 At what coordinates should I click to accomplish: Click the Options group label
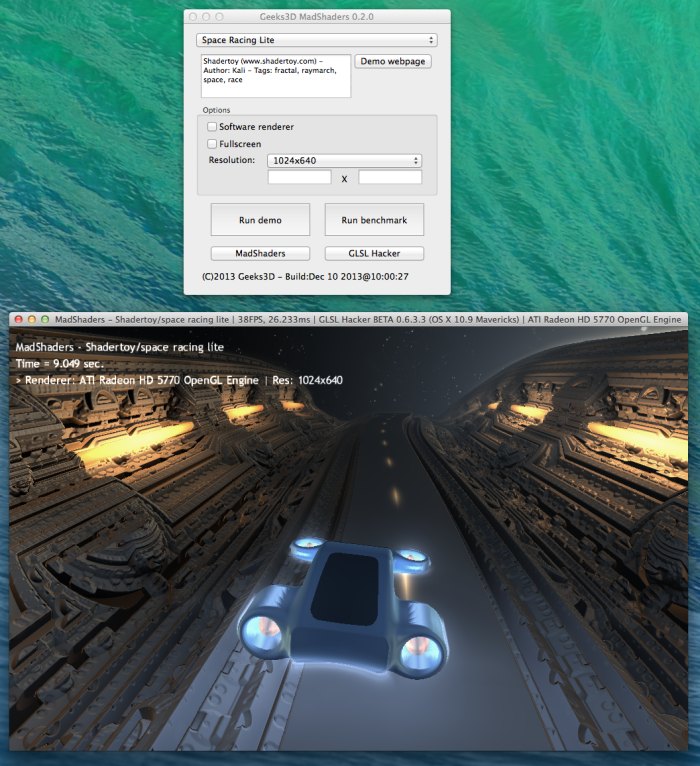pyautogui.click(x=216, y=110)
